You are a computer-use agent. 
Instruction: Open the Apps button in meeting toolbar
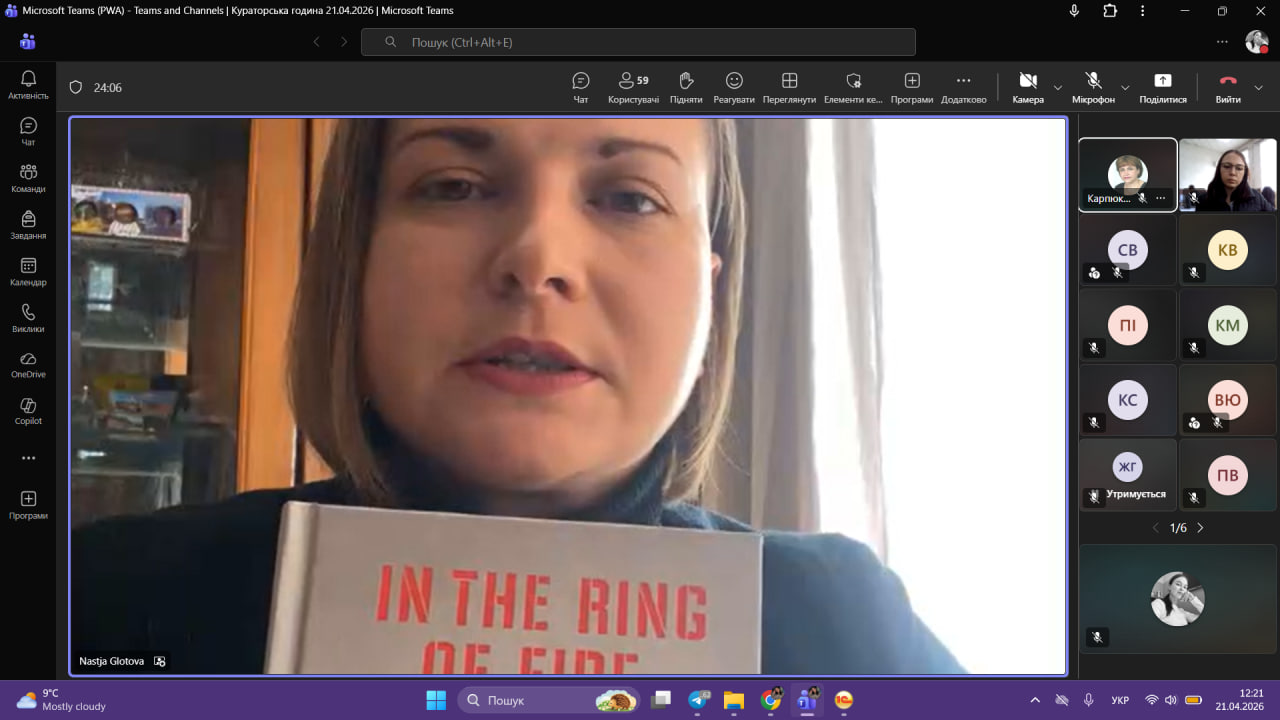click(x=911, y=87)
